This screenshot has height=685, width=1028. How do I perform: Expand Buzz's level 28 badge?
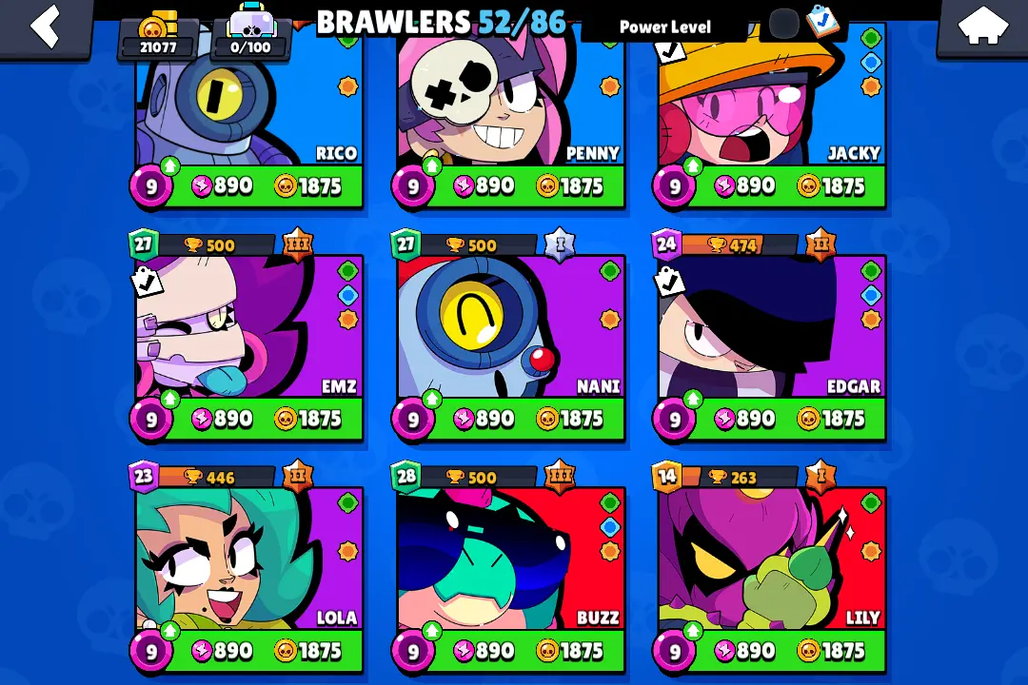[x=406, y=476]
